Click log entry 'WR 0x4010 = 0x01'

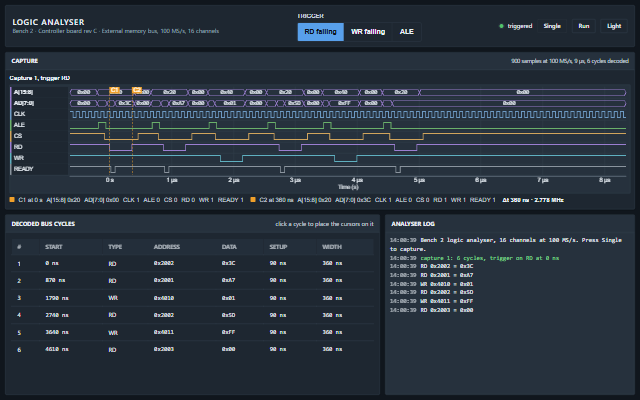447,284
